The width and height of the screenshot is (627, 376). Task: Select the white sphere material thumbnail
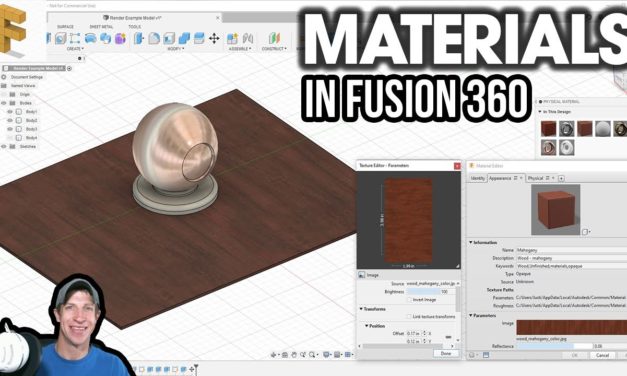602,129
